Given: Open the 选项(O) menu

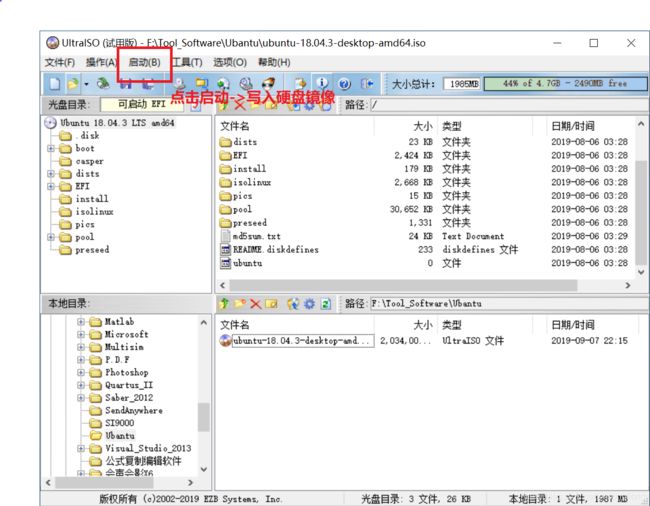Looking at the screenshot, I should point(230,63).
